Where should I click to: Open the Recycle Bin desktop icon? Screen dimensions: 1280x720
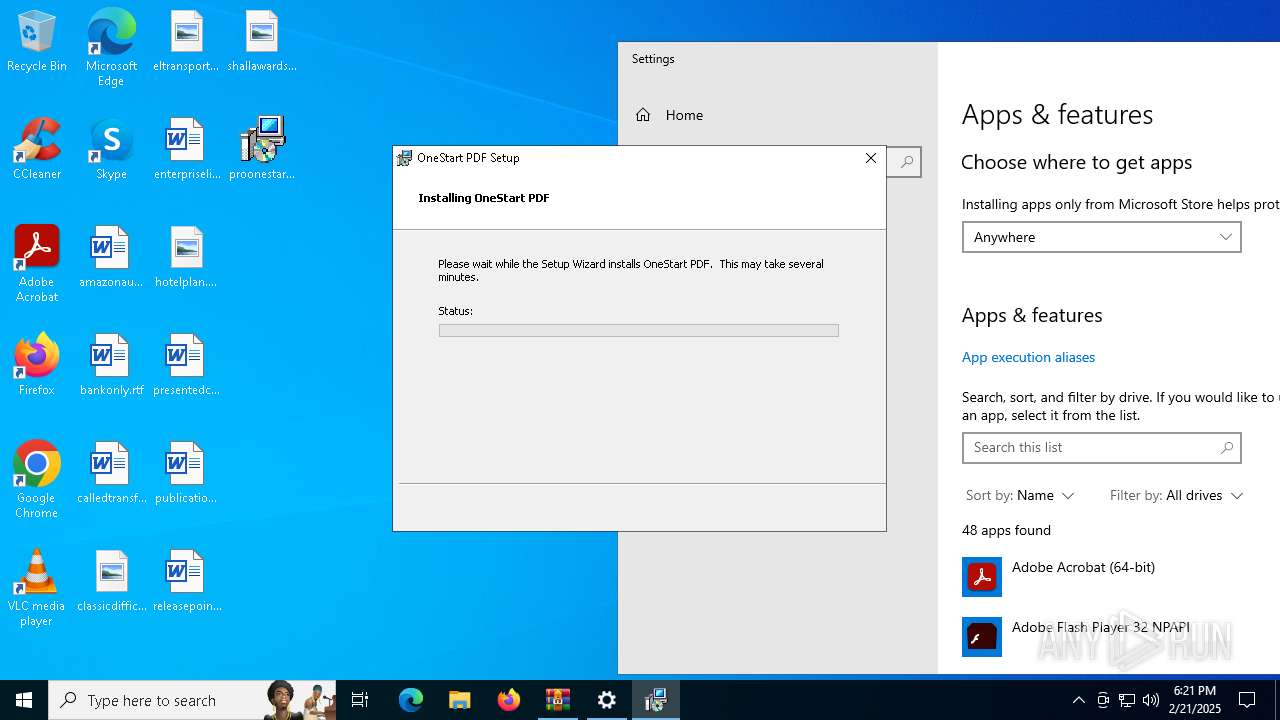[x=37, y=42]
